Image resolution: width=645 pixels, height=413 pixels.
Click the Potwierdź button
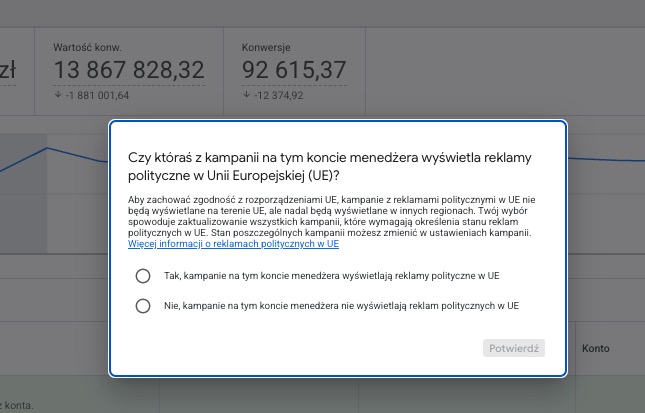click(514, 348)
